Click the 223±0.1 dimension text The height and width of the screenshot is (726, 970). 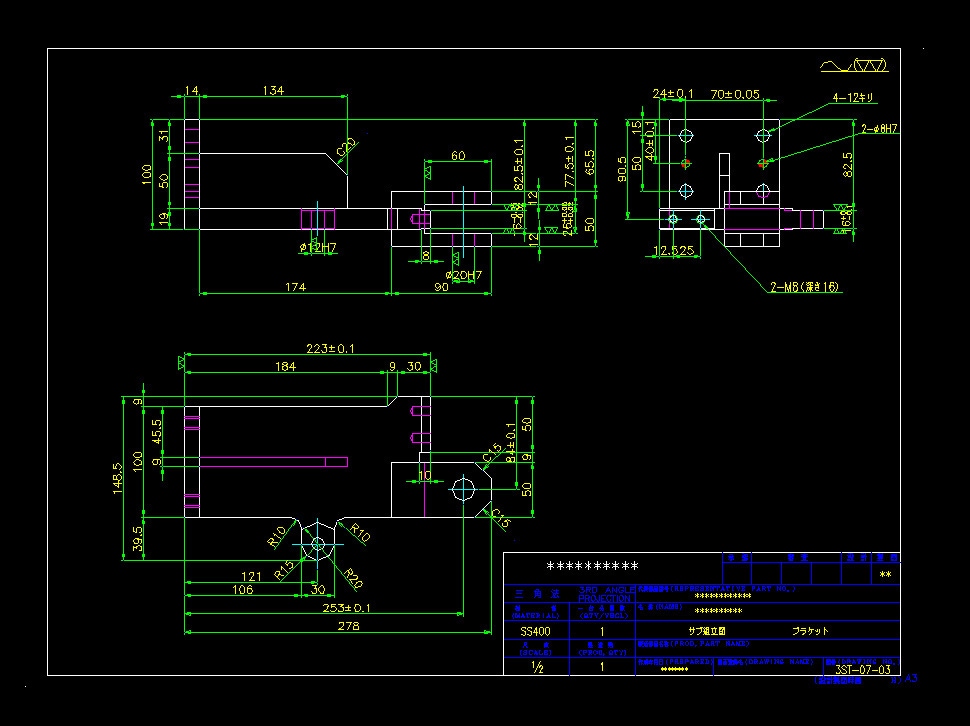330,349
